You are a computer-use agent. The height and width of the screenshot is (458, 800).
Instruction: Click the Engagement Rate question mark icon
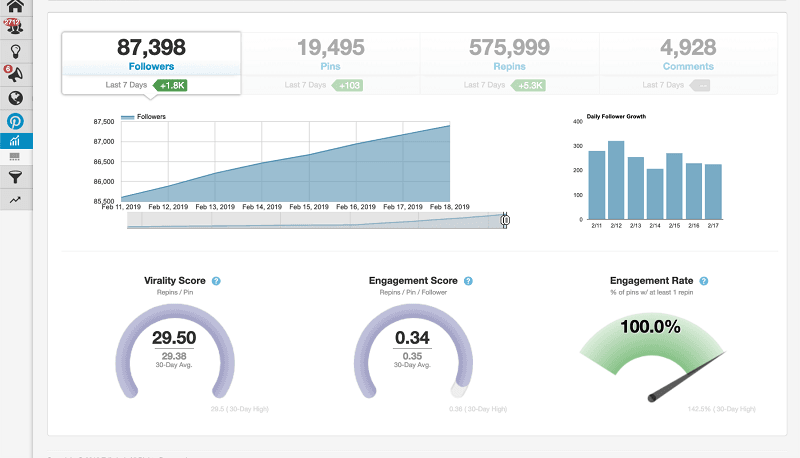click(x=704, y=282)
